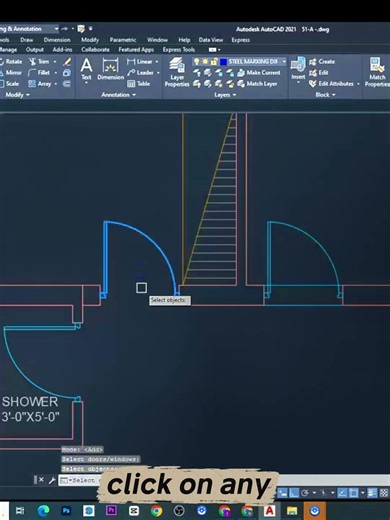Viewport: 390px width, 520px height.
Task: Click the AutoCAD taskbar icon
Action: [x=269, y=510]
